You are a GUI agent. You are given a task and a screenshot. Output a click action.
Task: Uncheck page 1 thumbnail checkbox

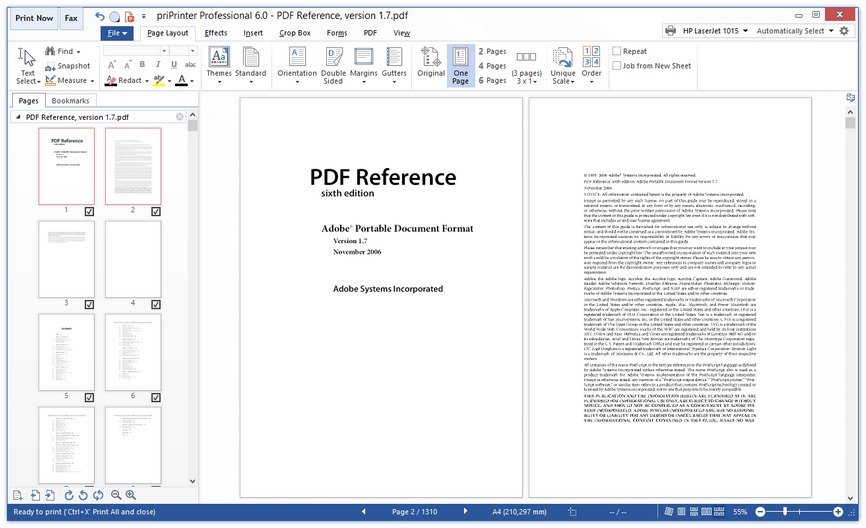point(89,212)
